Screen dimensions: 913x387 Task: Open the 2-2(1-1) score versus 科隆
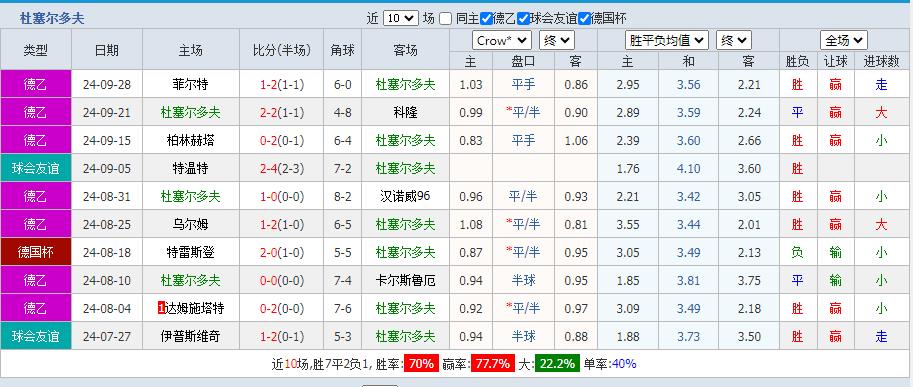click(282, 112)
